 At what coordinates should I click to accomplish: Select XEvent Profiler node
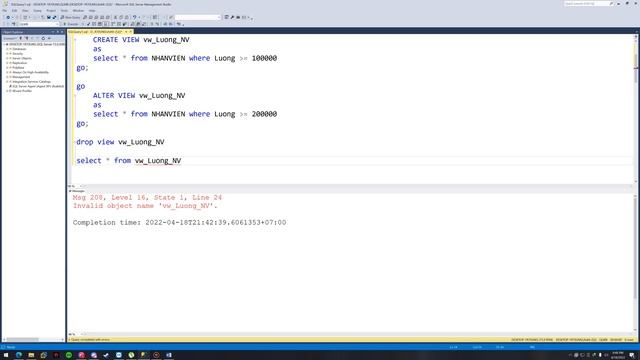(22, 91)
